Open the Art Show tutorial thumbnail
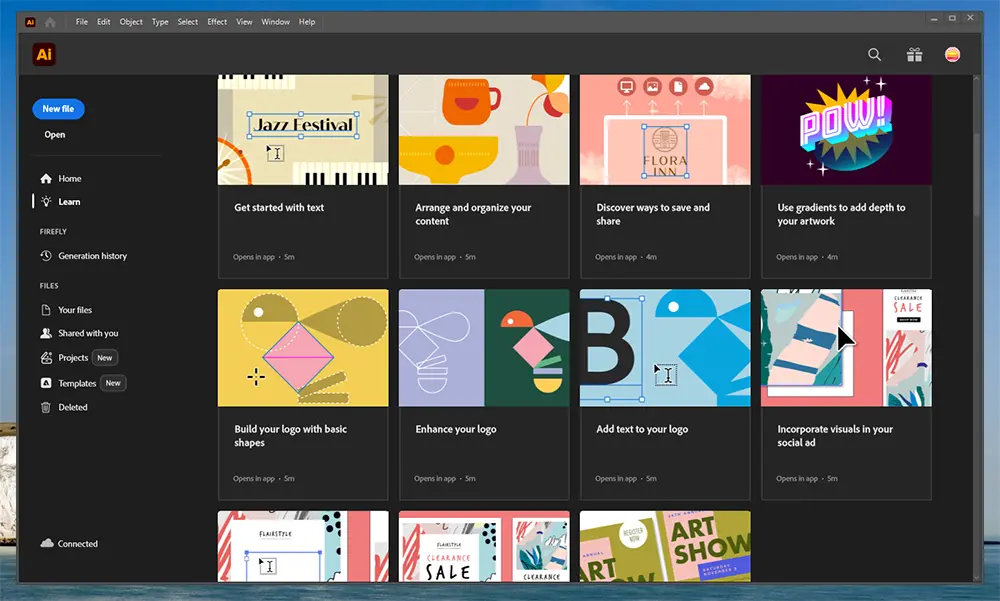The image size is (1000, 601). click(665, 546)
